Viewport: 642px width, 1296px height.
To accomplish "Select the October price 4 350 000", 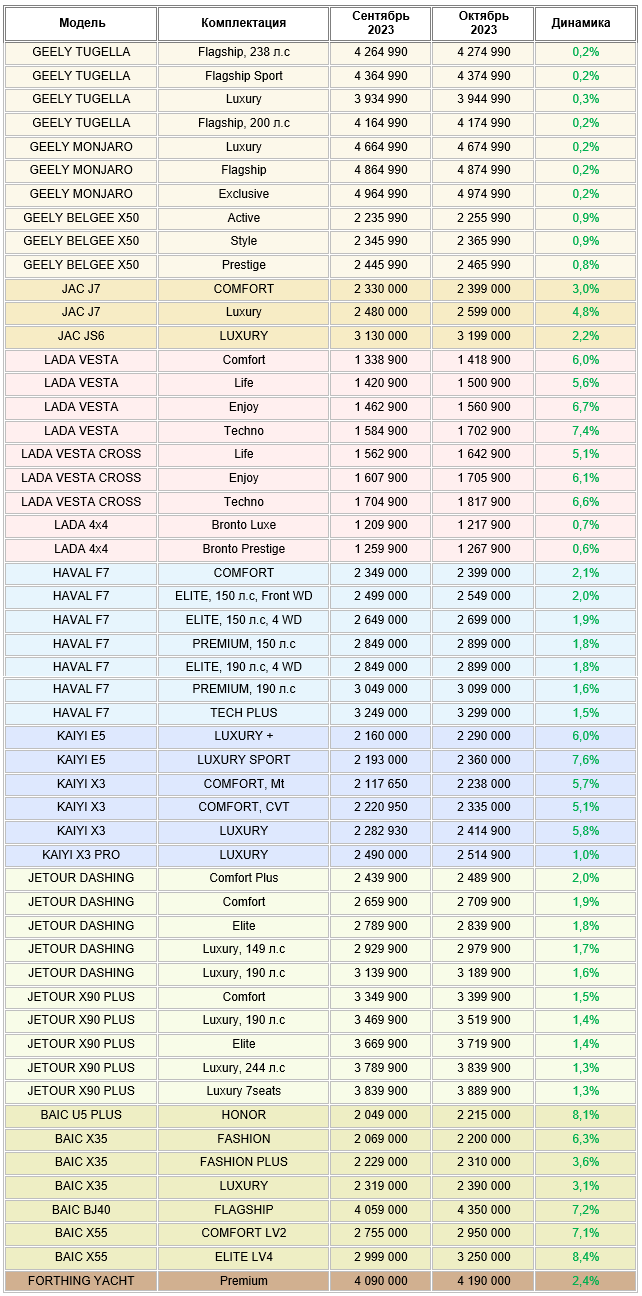I will [x=484, y=1210].
